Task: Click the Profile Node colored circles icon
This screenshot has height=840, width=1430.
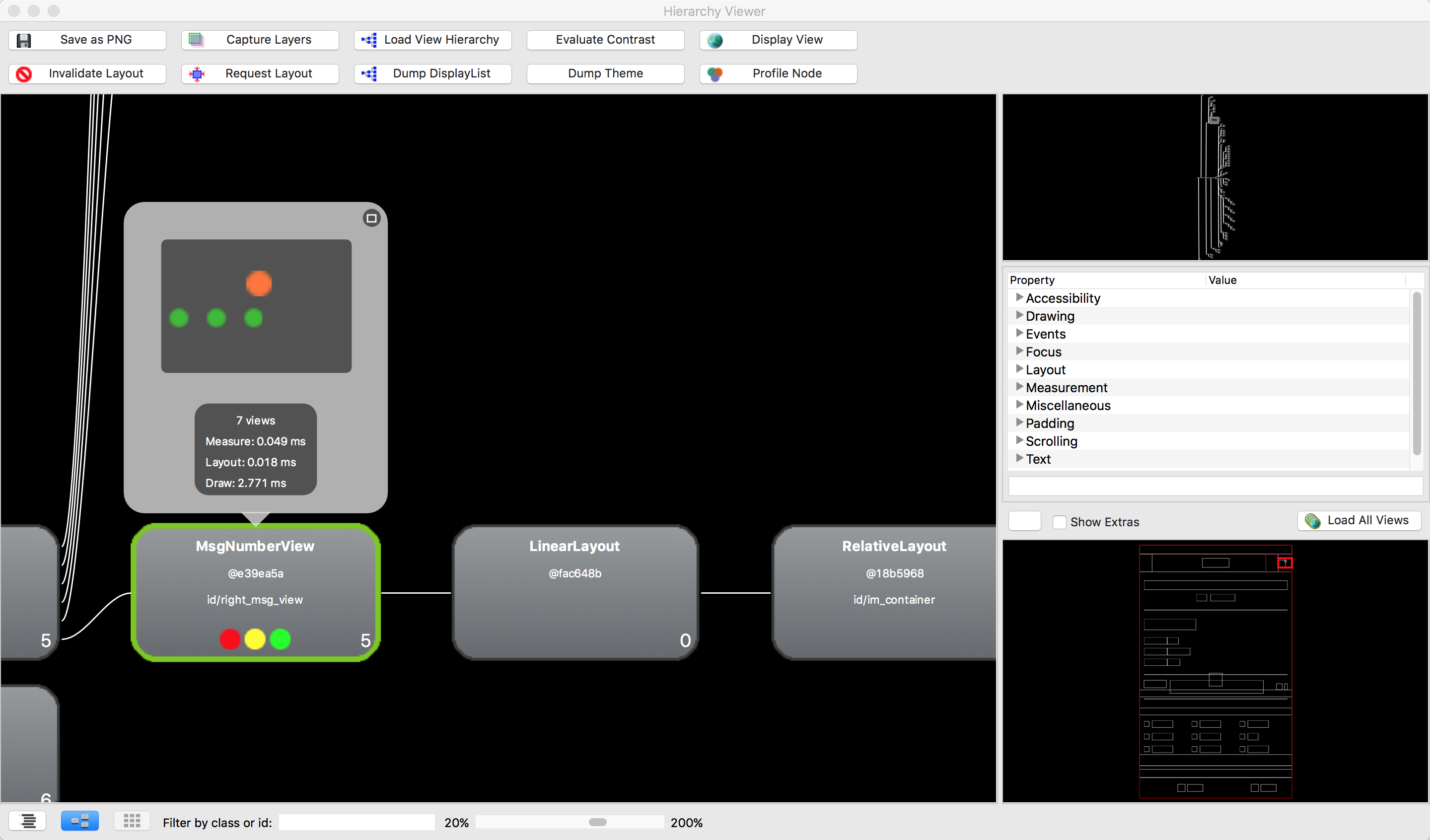Action: pyautogui.click(x=715, y=74)
